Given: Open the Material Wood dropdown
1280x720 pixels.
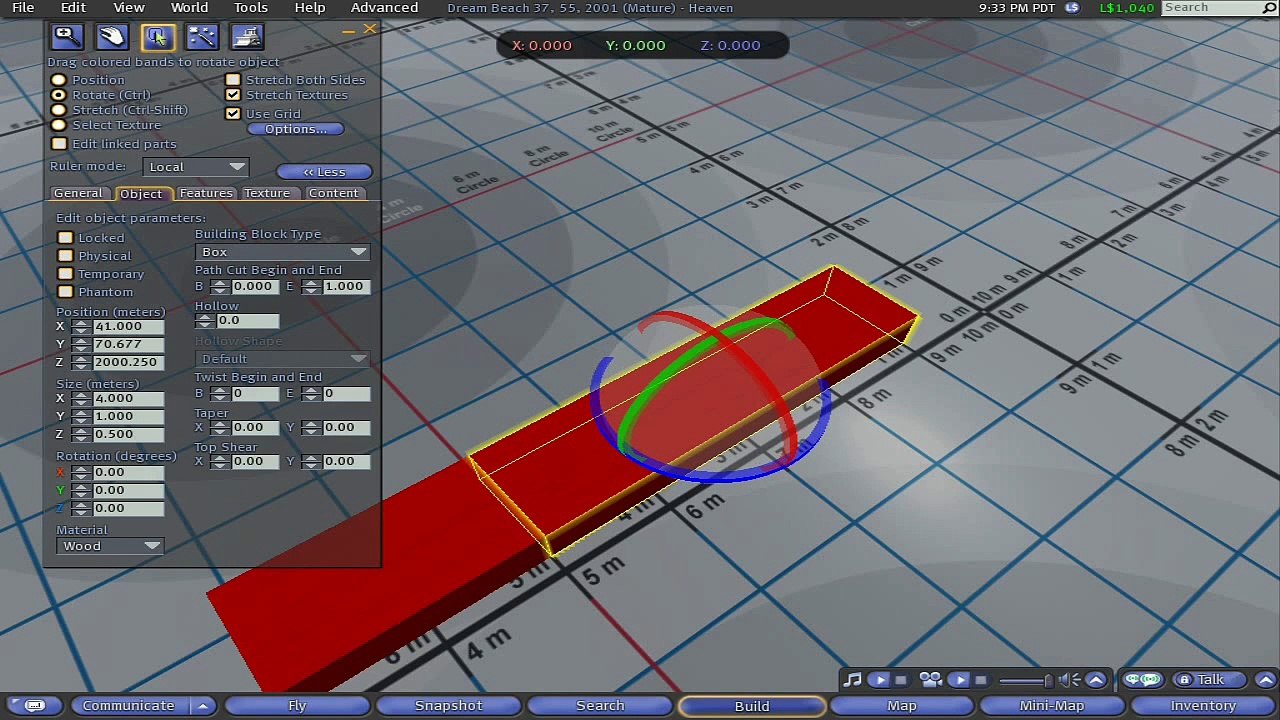Looking at the screenshot, I should 110,546.
